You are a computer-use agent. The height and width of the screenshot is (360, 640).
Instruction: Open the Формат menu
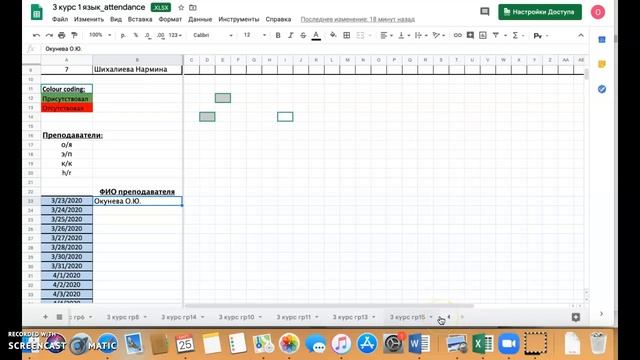170,19
